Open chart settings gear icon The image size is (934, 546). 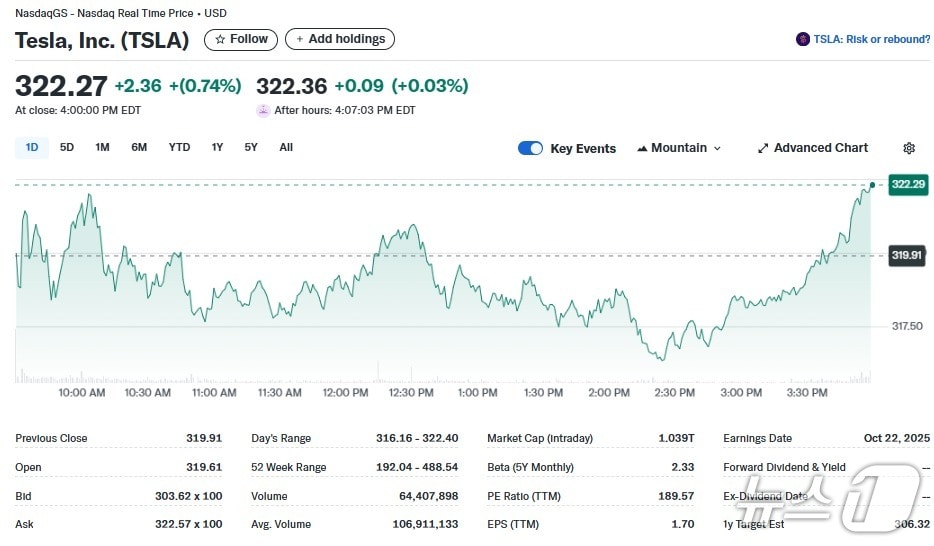(x=908, y=148)
